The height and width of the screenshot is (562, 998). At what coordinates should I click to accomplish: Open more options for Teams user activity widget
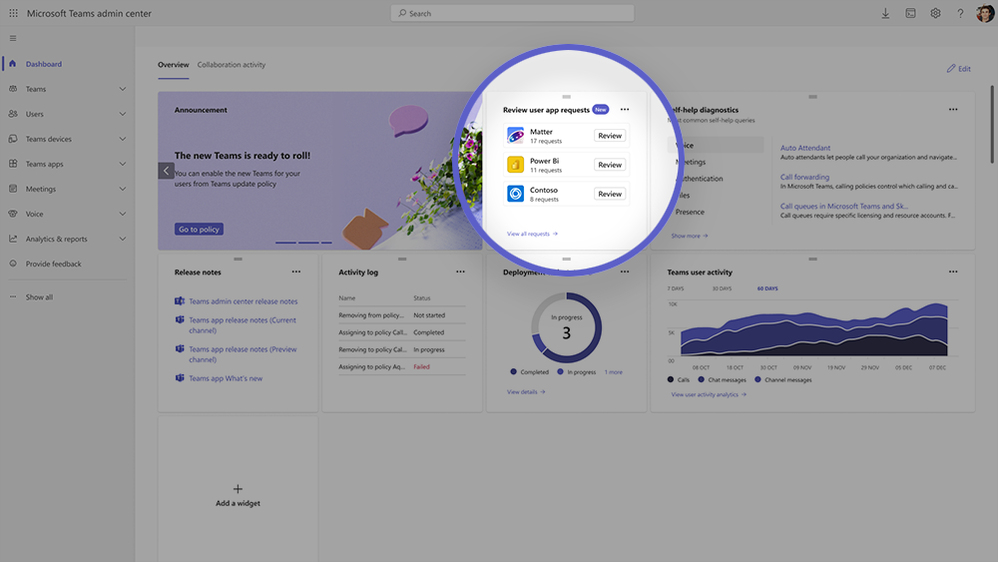pyautogui.click(x=953, y=272)
